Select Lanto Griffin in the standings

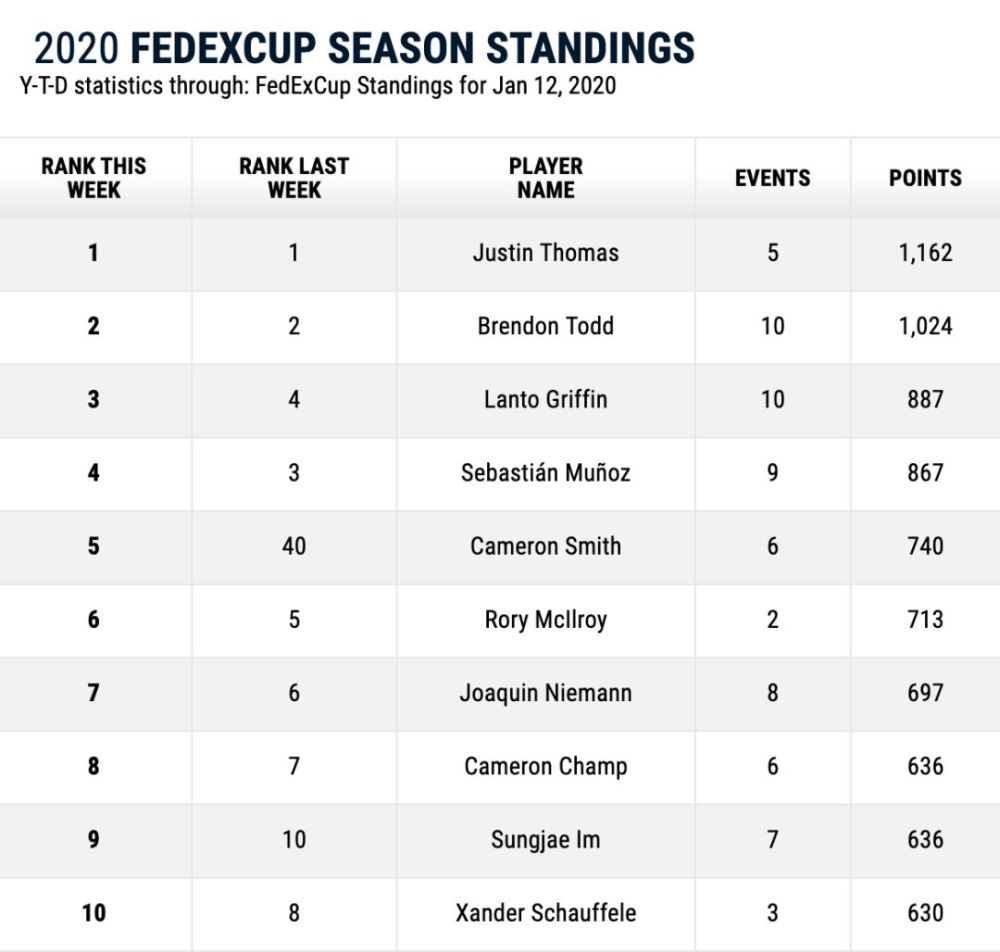(x=546, y=400)
